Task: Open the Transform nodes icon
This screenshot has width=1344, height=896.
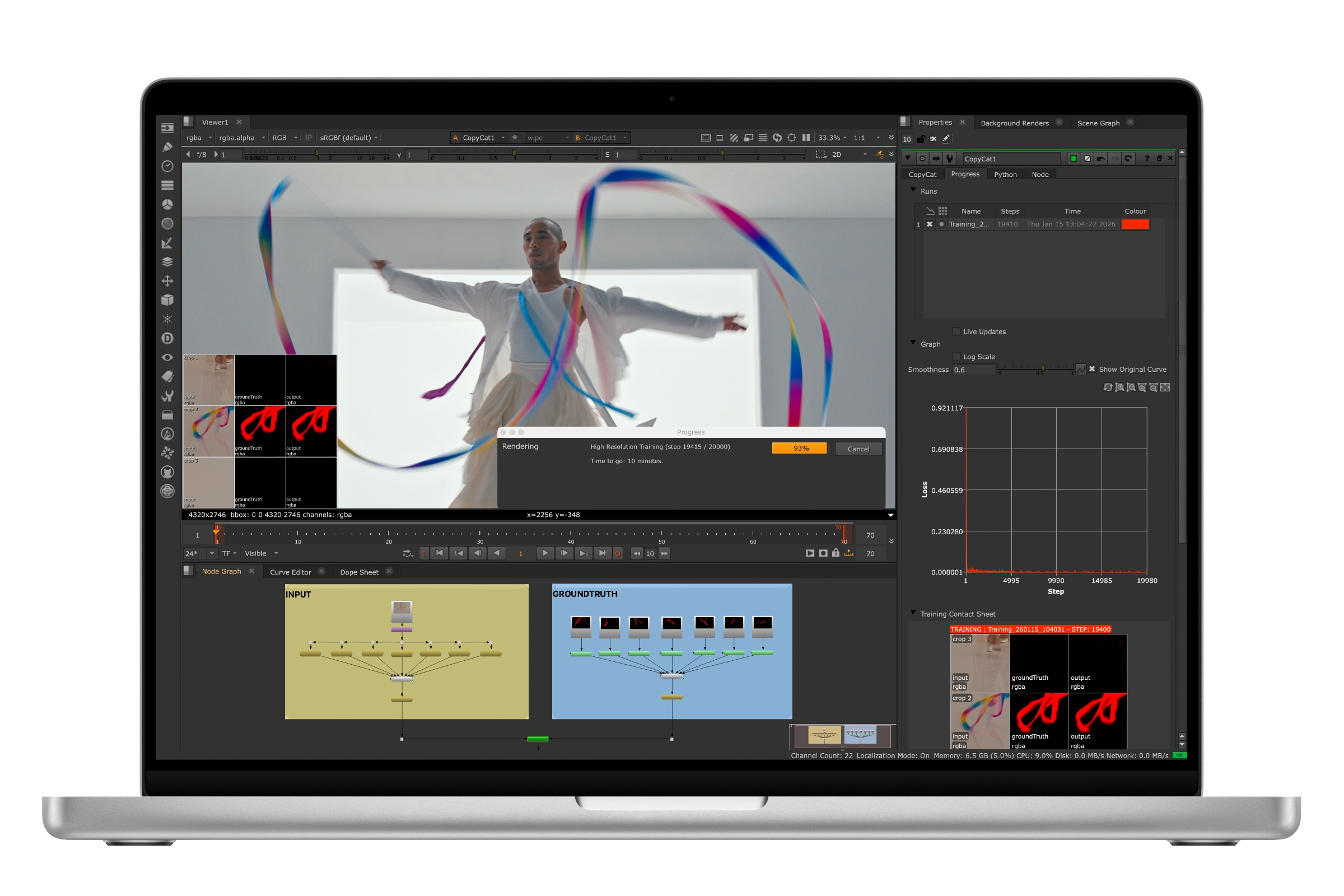Action: click(167, 281)
